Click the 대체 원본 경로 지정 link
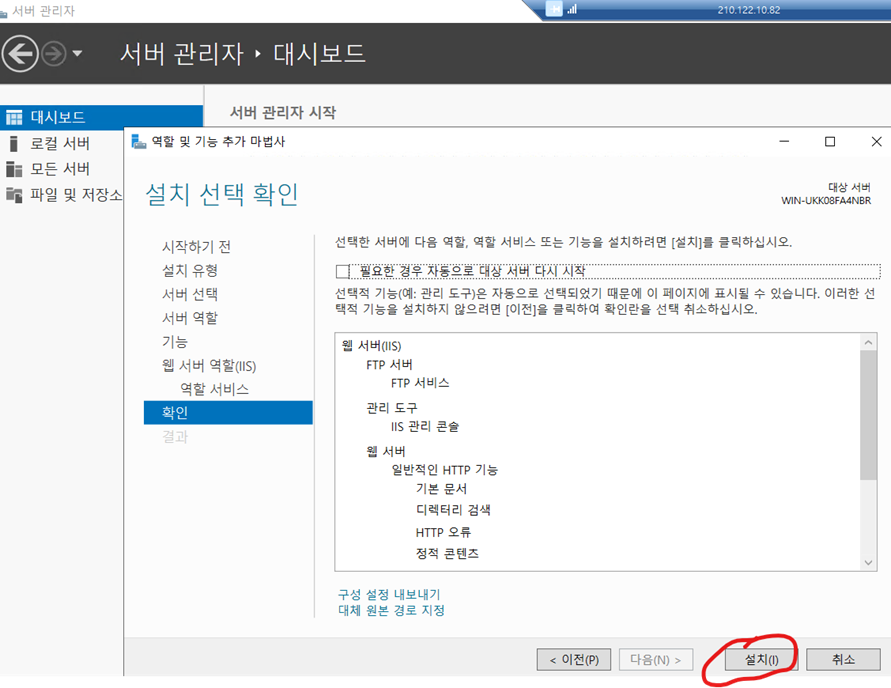The image size is (891, 688). click(x=392, y=610)
